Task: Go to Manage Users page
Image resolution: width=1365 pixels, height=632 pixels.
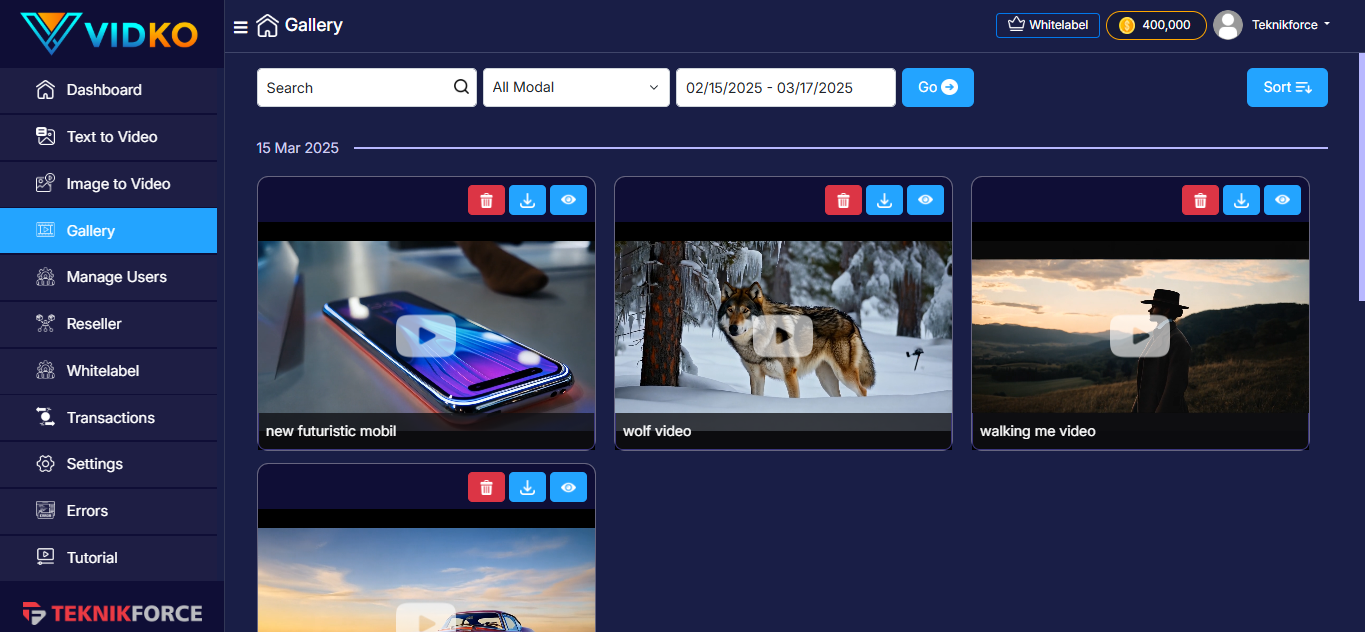Action: click(116, 277)
